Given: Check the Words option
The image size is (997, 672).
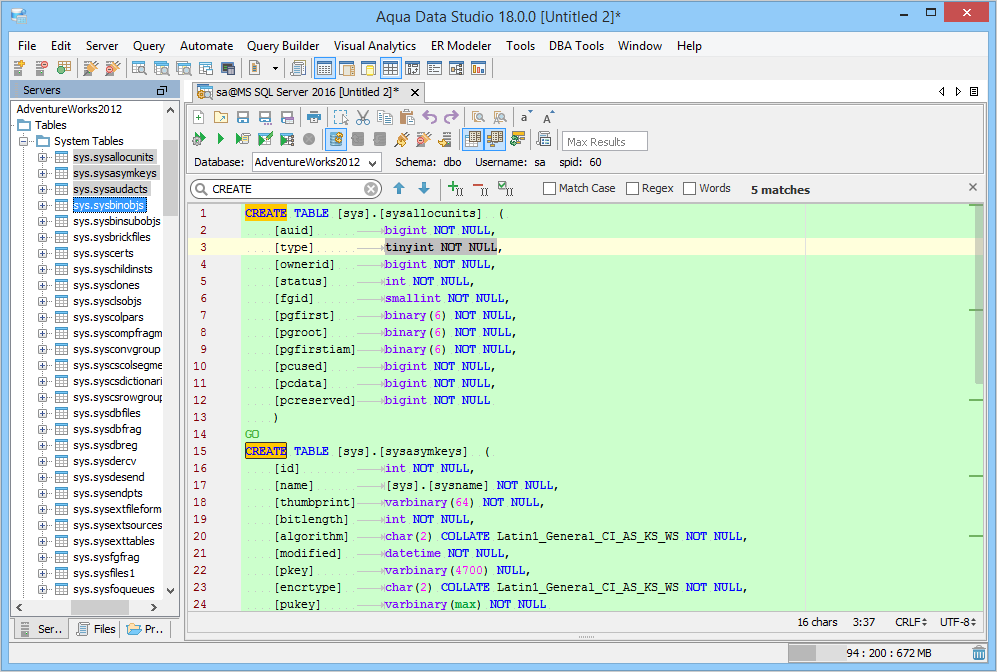Looking at the screenshot, I should 689,188.
